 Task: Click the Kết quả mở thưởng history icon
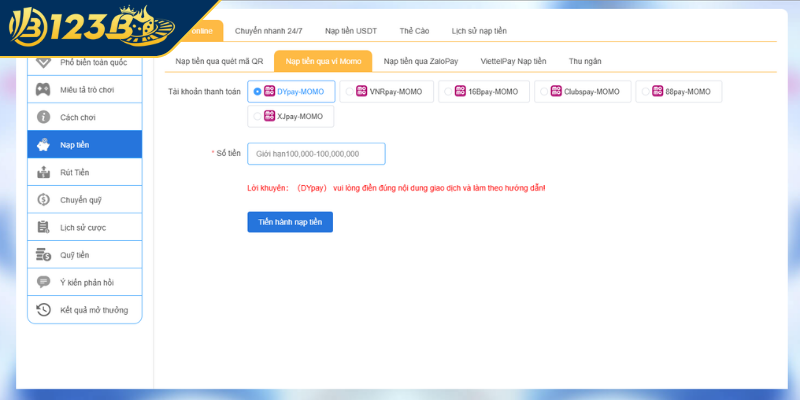43,310
